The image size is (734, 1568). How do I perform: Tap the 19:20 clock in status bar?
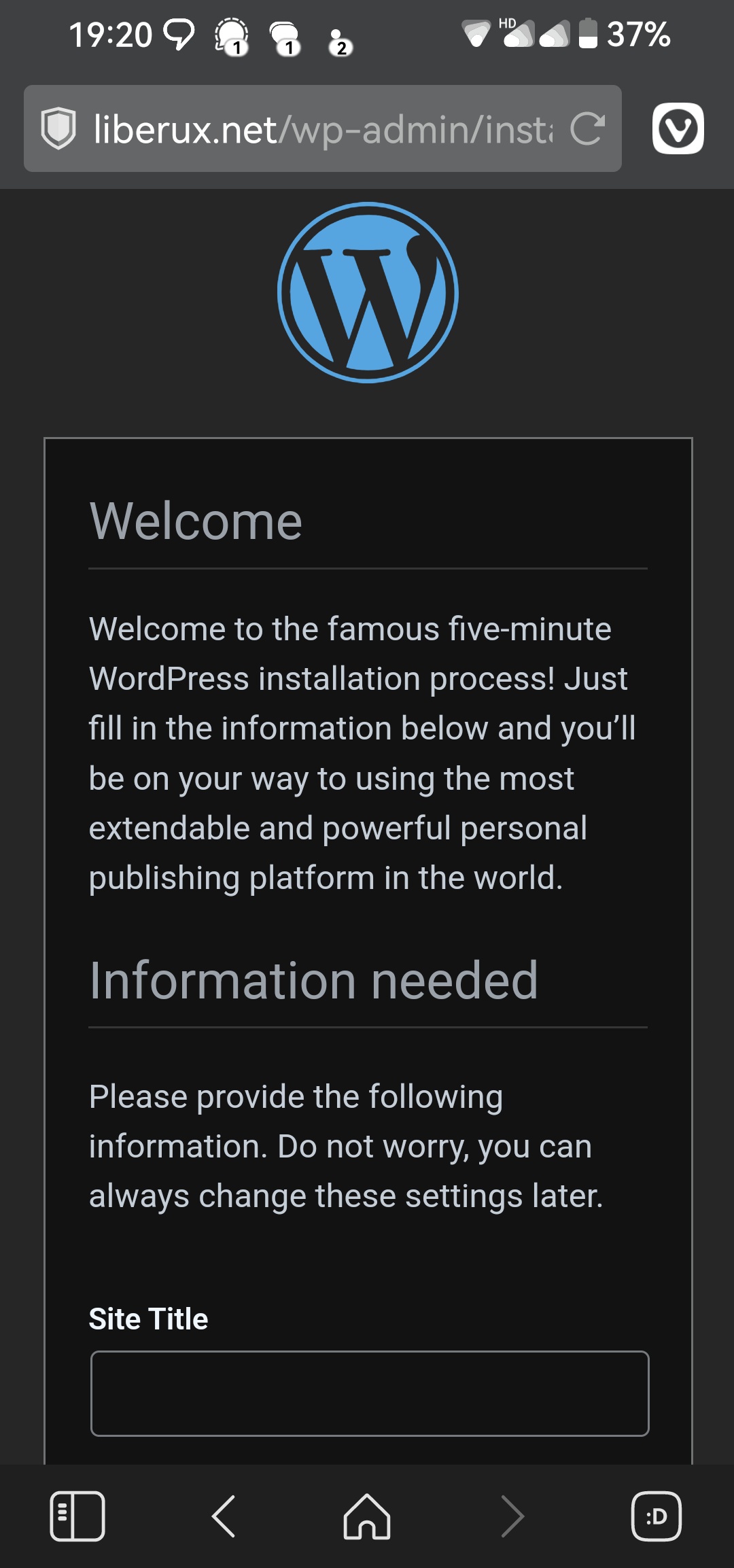click(x=110, y=35)
